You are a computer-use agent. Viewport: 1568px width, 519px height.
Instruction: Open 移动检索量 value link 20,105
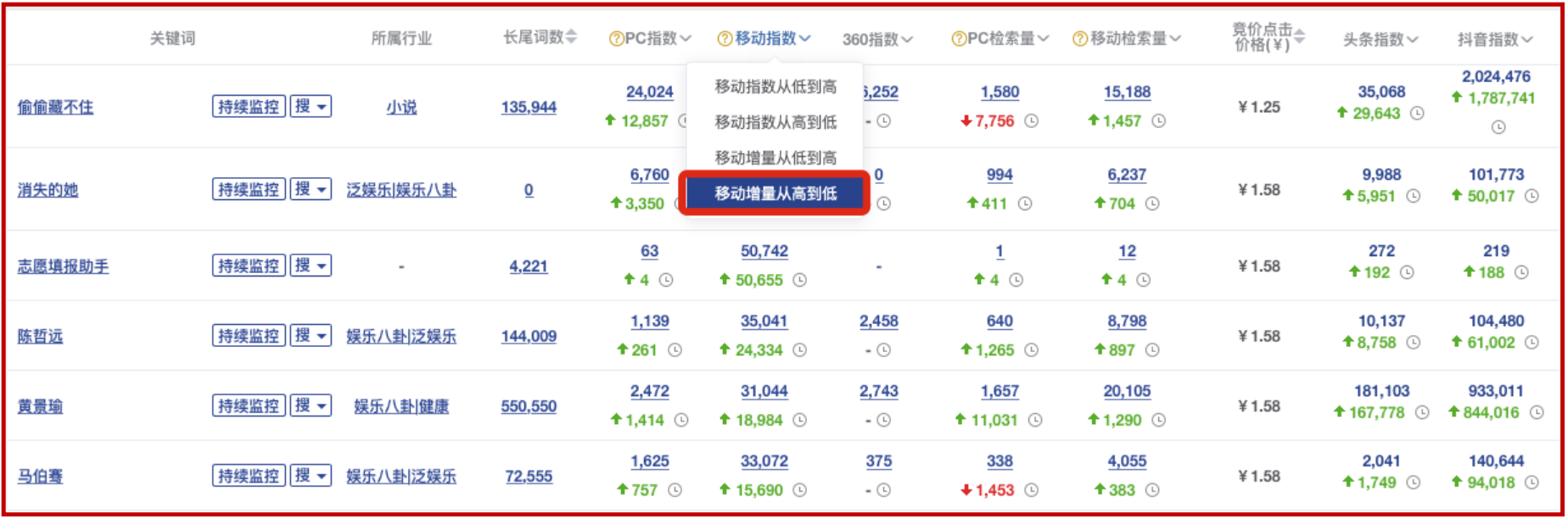pyautogui.click(x=1127, y=391)
